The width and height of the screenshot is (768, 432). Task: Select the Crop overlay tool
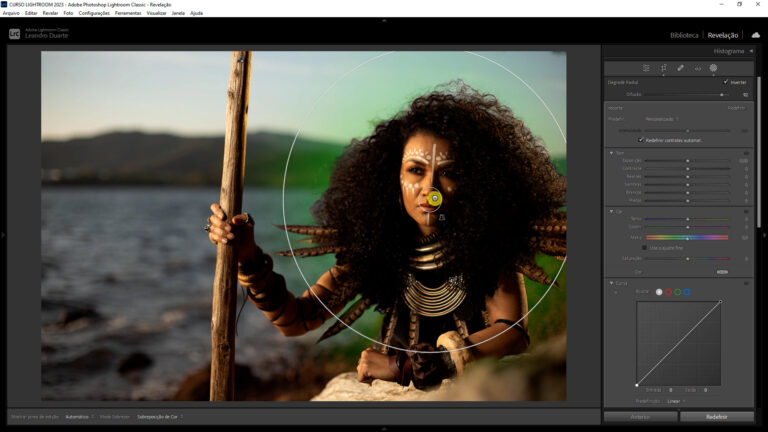[x=663, y=68]
